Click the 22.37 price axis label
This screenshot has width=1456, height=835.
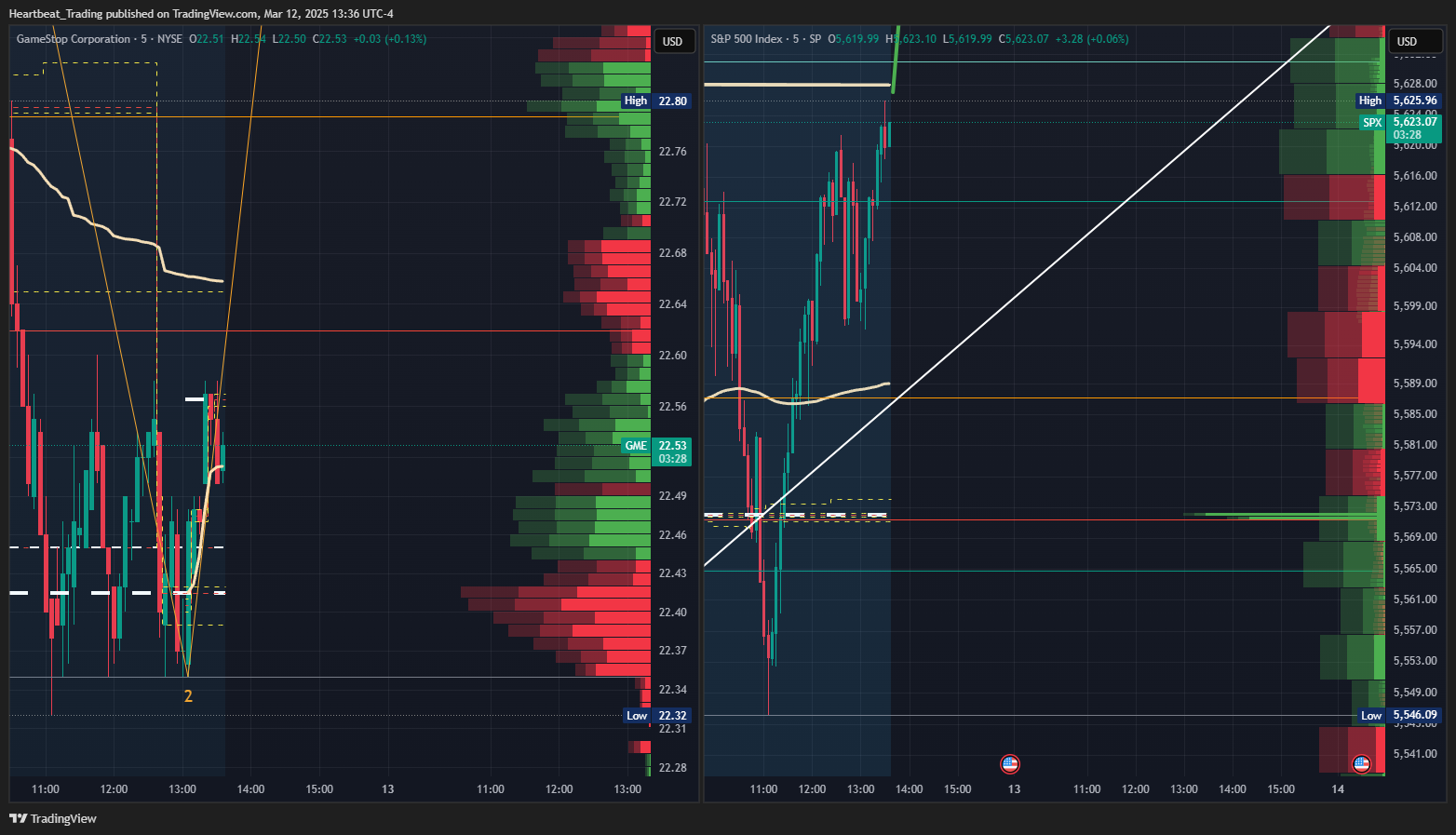[672, 651]
